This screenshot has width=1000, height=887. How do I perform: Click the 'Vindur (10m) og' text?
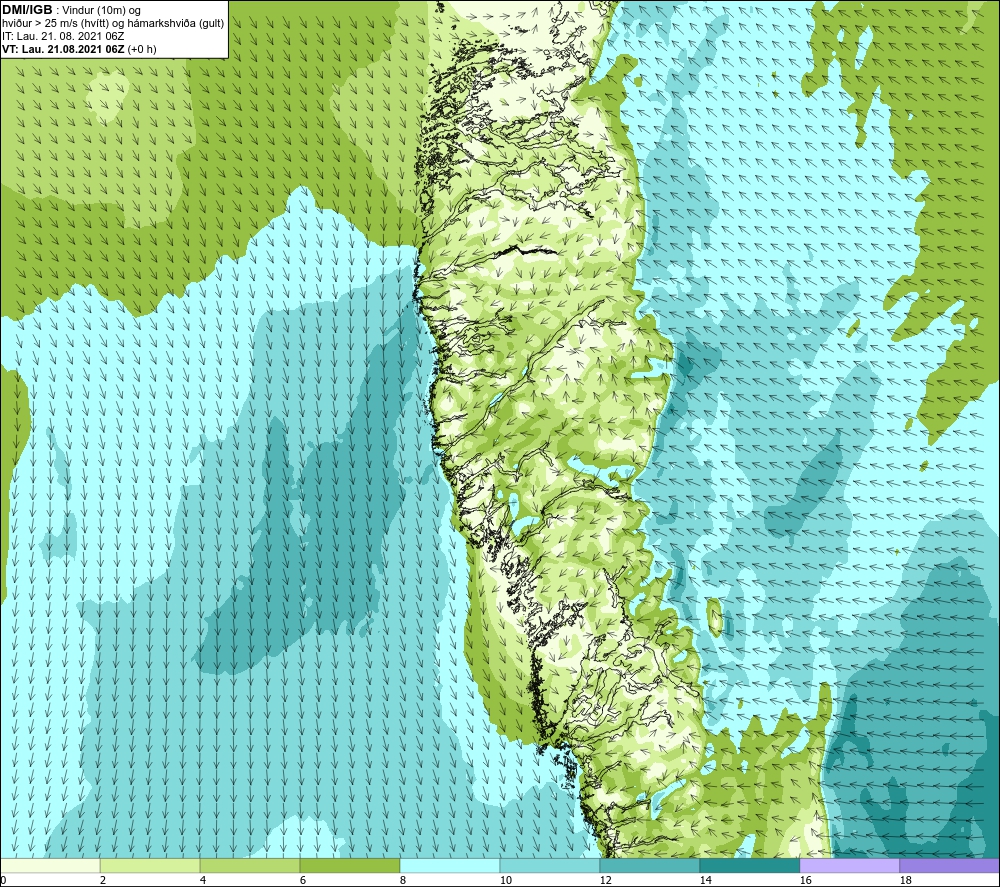(x=101, y=10)
